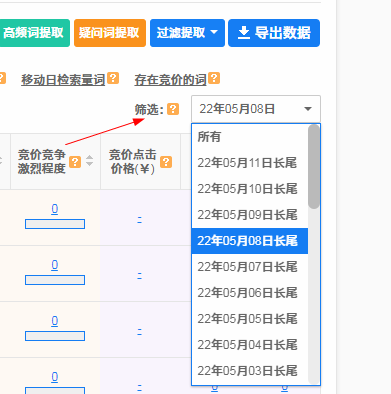Click the 导出数据 export button

274,33
